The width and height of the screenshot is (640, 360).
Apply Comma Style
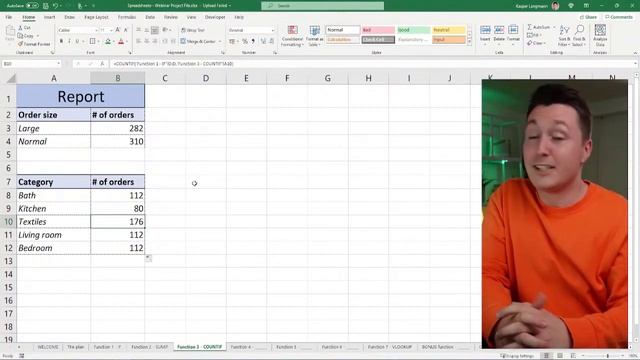coord(253,41)
